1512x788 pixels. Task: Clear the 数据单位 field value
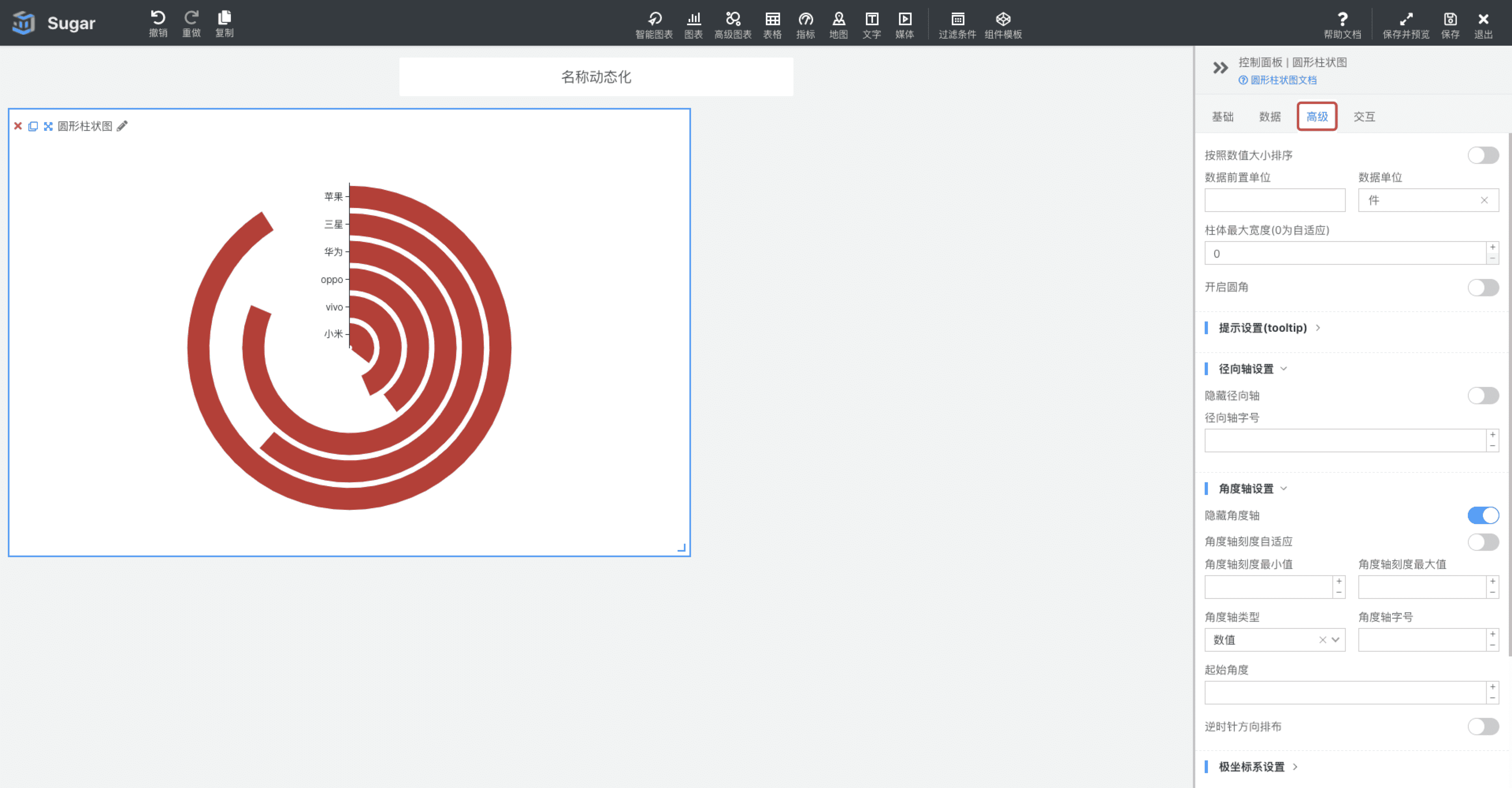coord(1484,200)
